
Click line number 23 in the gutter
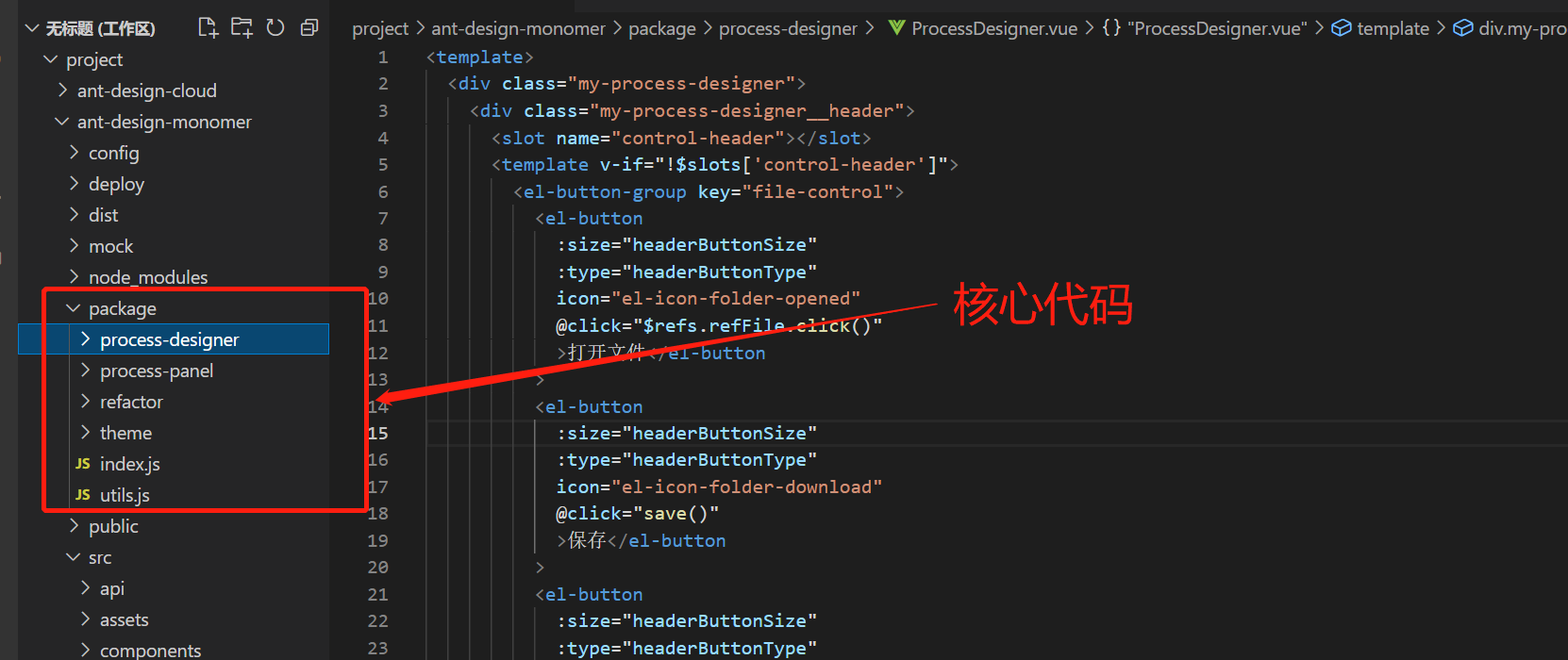[377, 649]
